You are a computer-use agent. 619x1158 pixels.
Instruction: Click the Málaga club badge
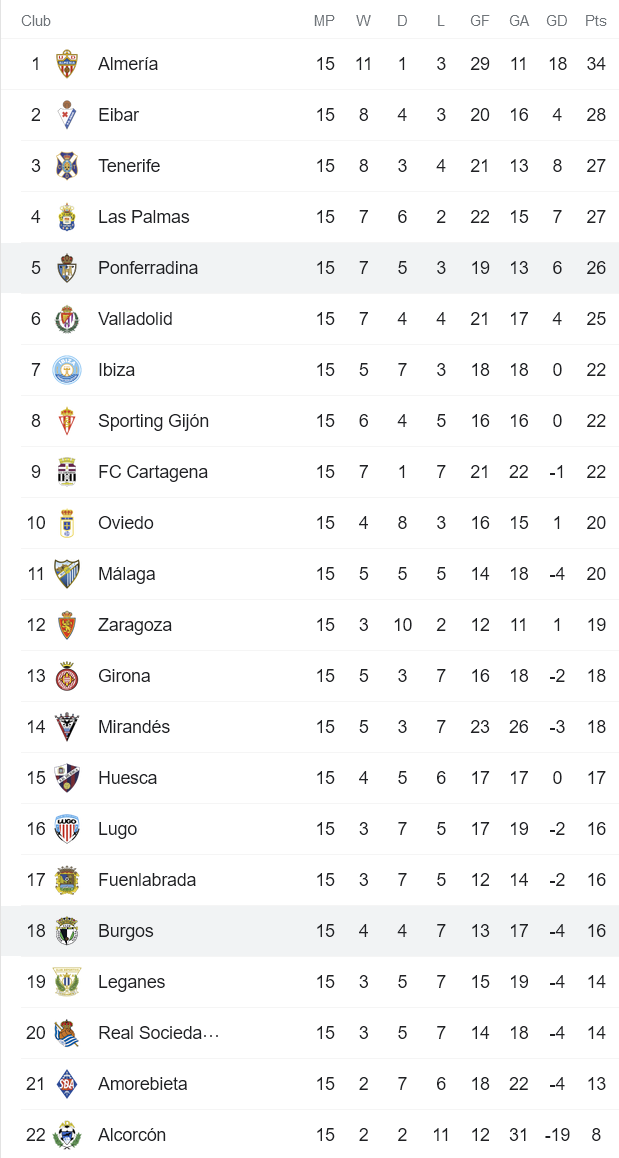(68, 573)
